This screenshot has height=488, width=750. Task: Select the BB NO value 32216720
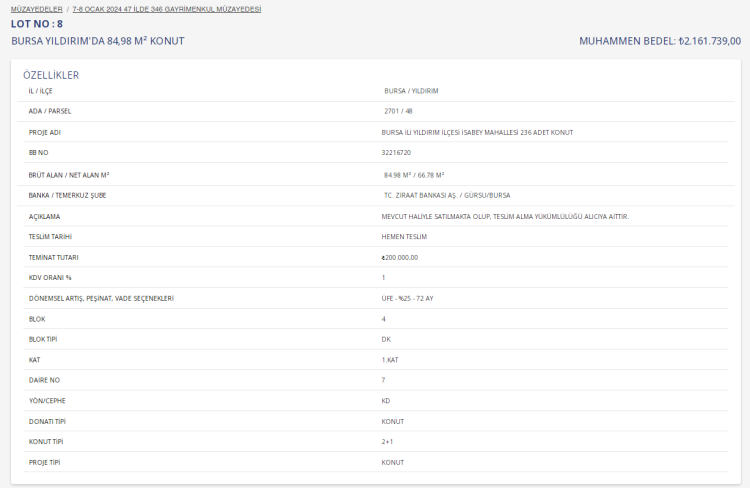click(396, 153)
